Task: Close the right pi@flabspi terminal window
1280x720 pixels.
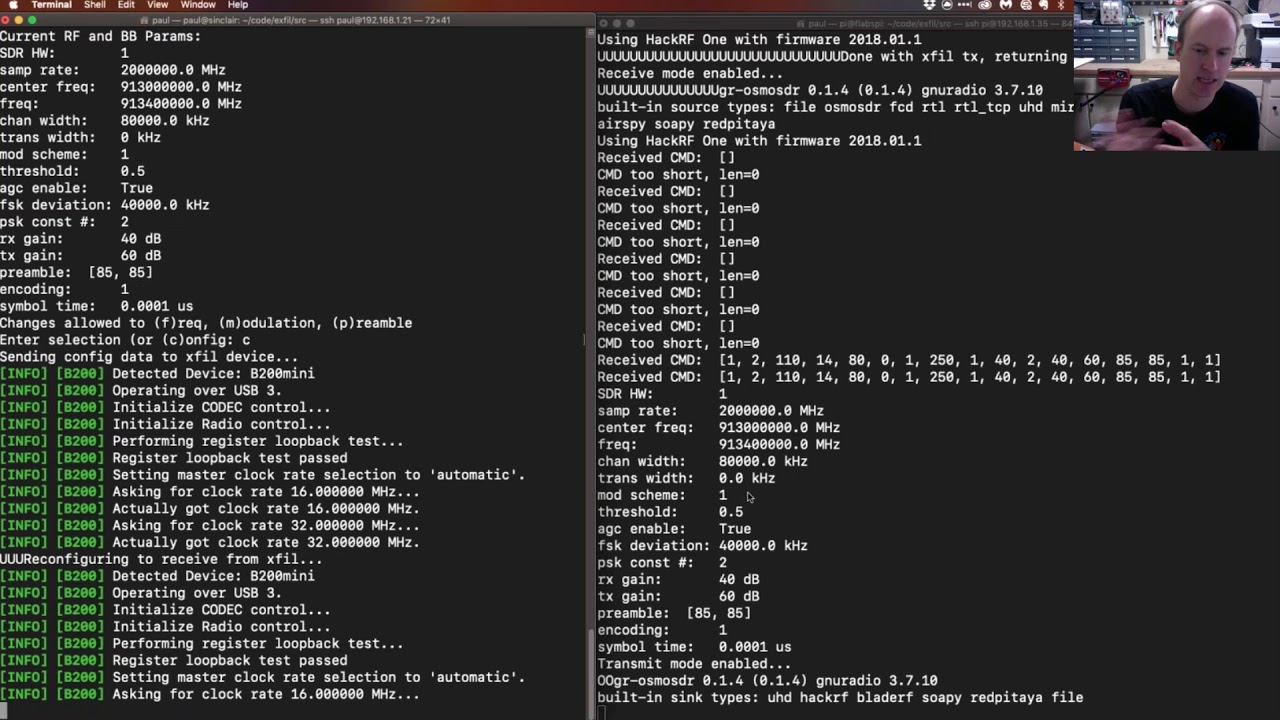Action: pos(603,23)
